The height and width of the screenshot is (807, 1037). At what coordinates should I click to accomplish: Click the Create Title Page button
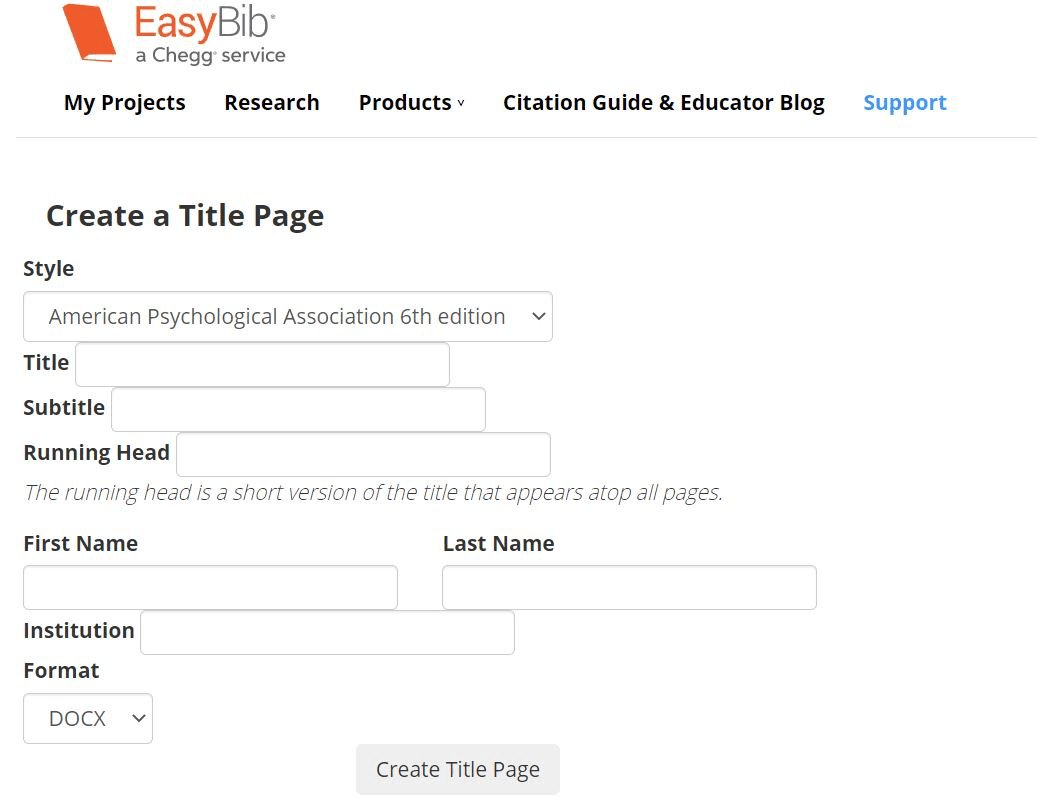click(x=458, y=769)
